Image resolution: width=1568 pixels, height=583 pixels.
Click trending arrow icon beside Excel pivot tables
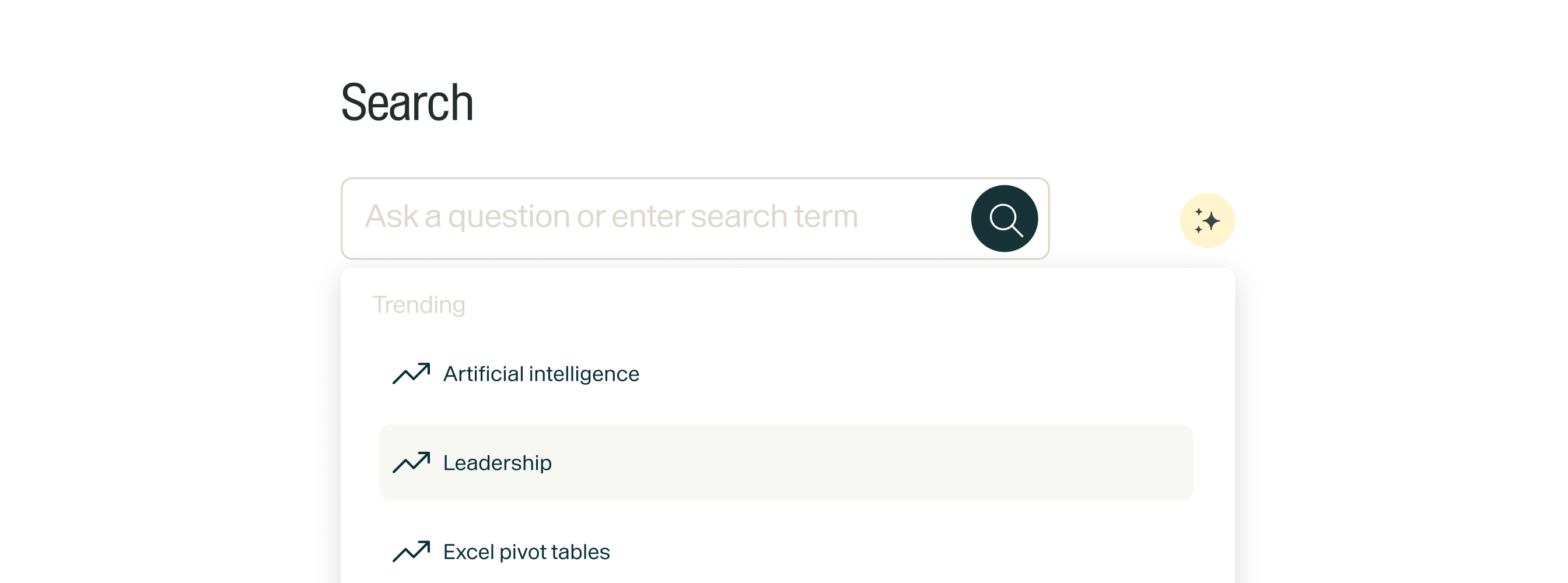pos(411,552)
